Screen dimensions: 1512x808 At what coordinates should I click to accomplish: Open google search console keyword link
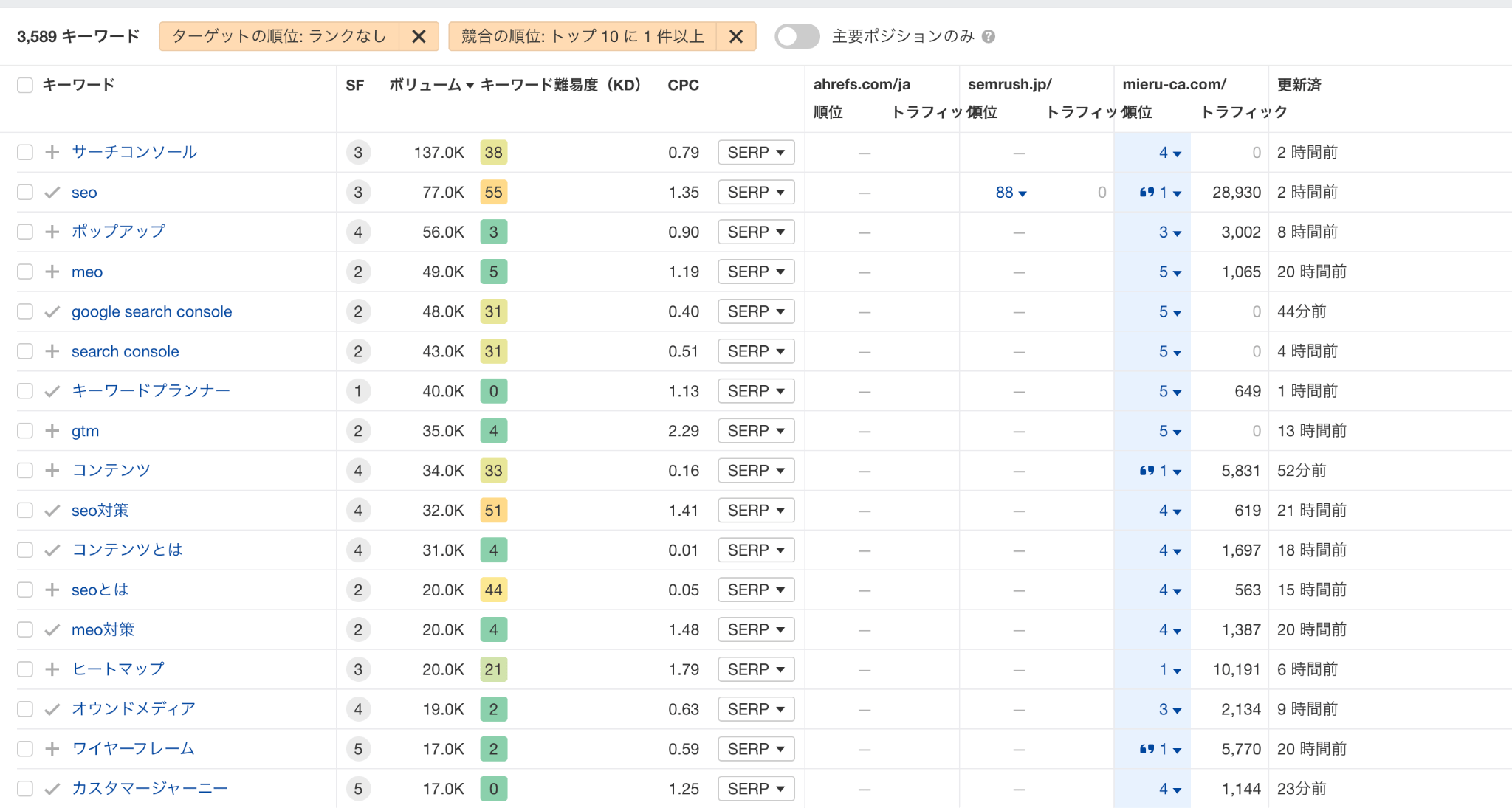[x=151, y=311]
